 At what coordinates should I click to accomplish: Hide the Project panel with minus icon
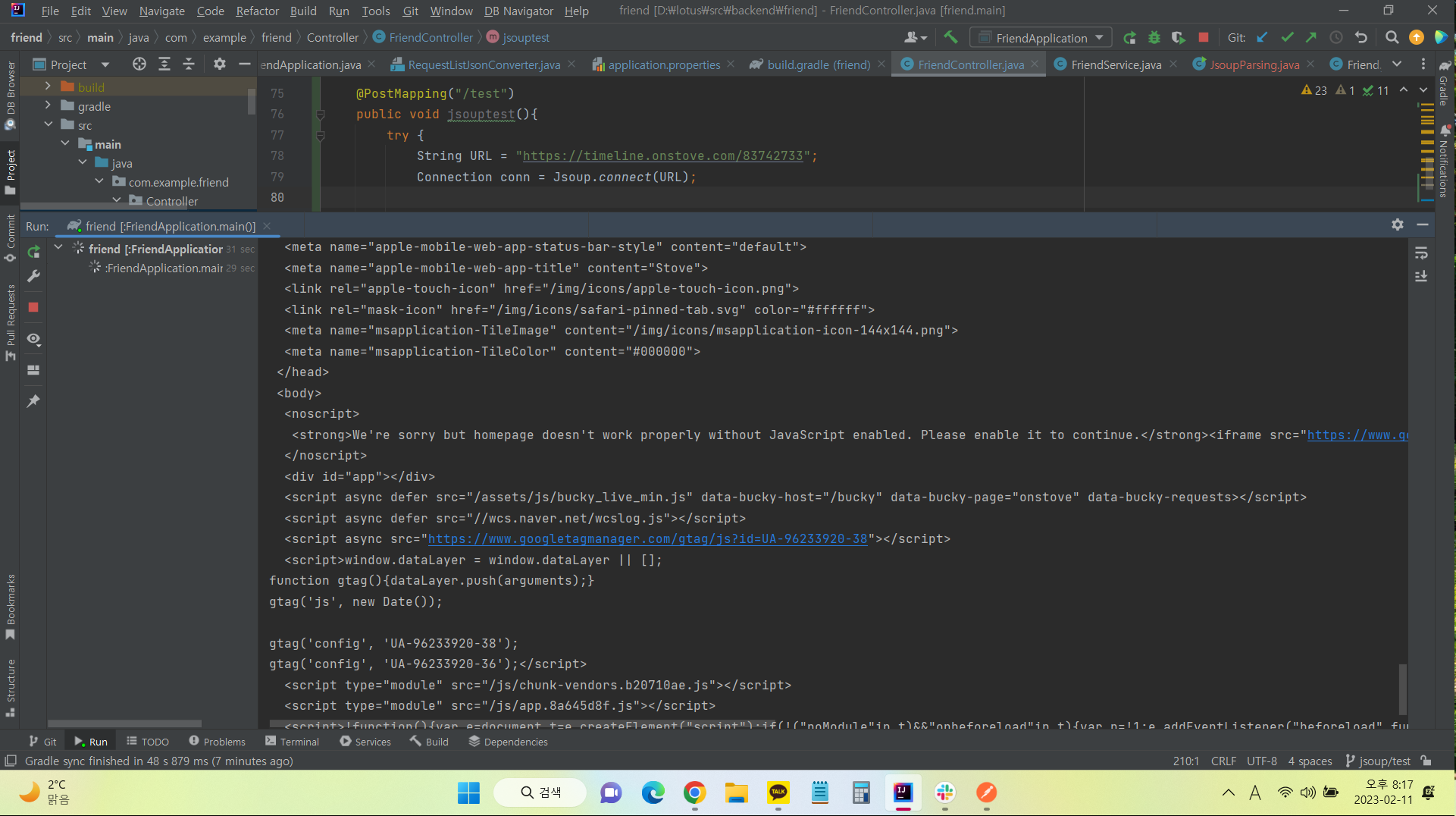click(244, 64)
